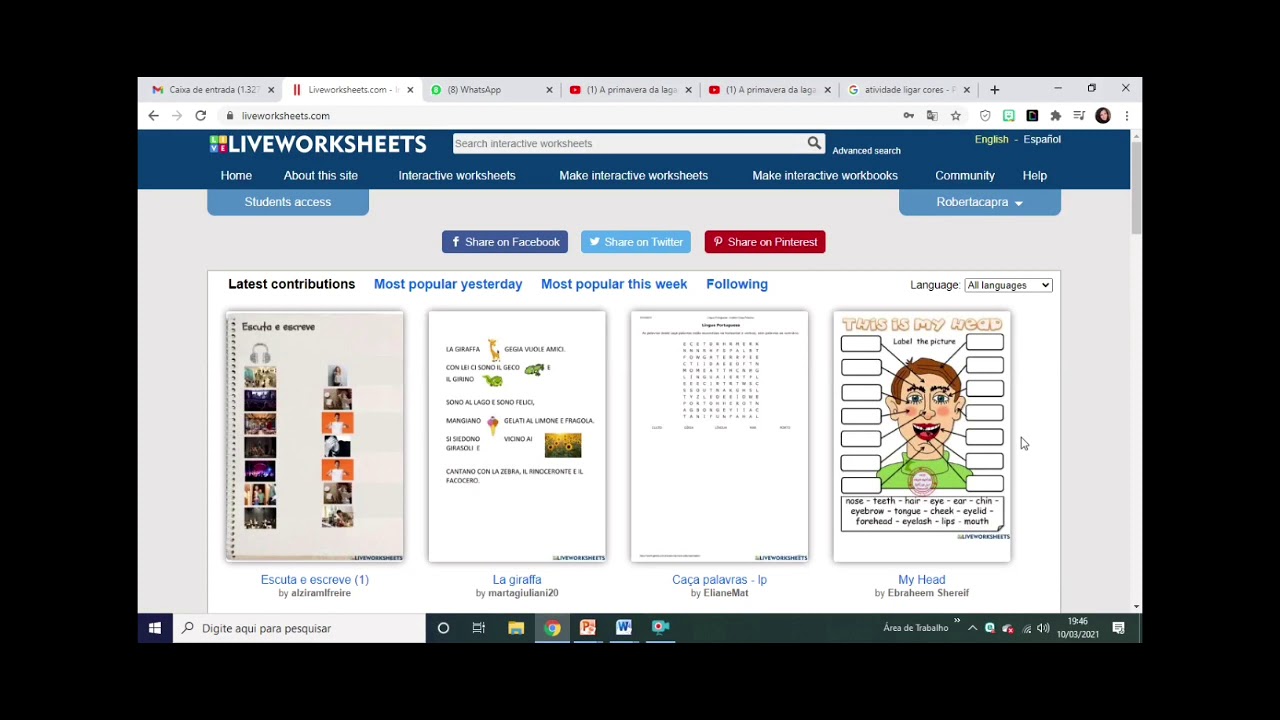Open Interactive worksheets menu
This screenshot has height=720, width=1280.
pos(457,176)
